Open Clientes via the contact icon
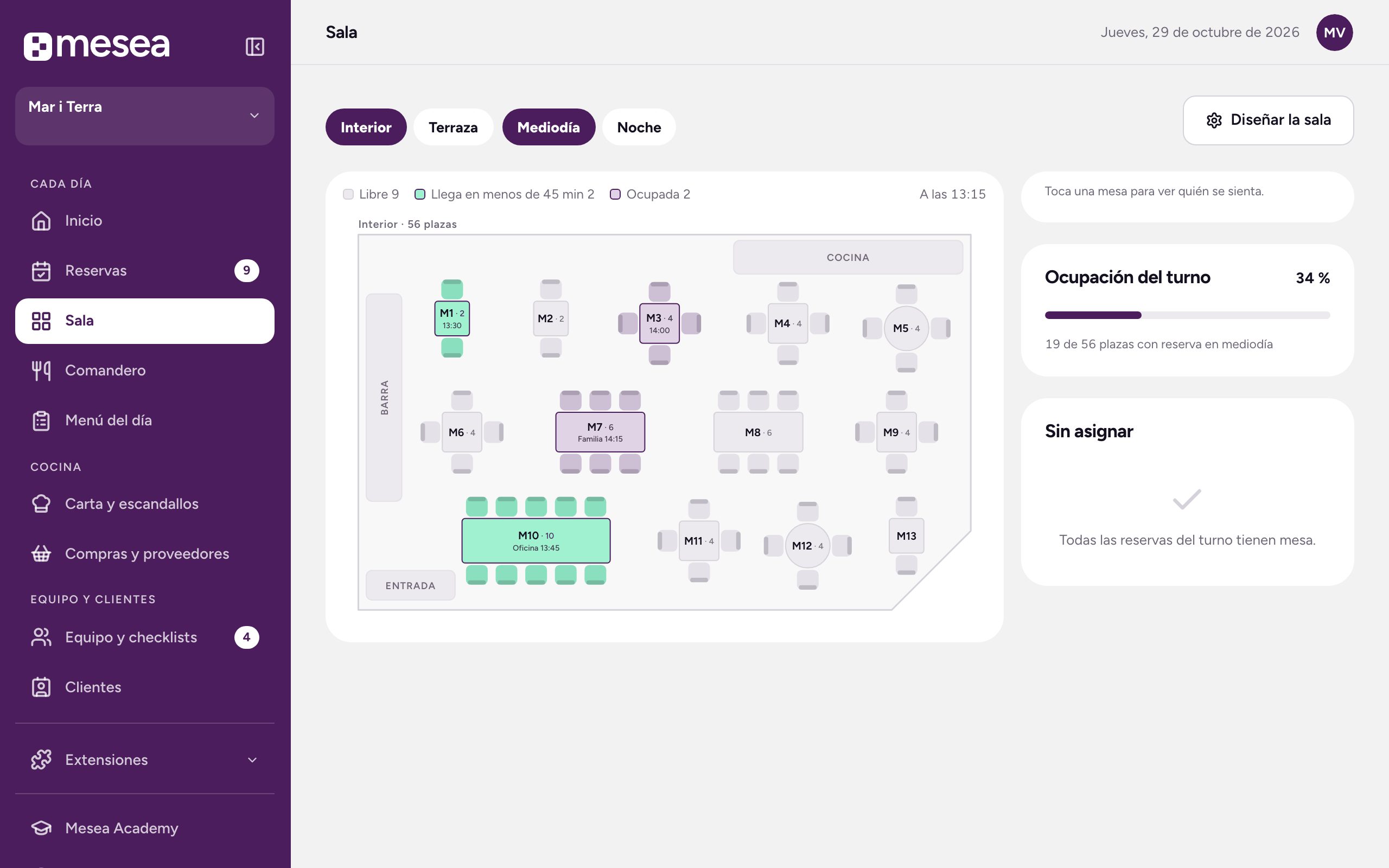The height and width of the screenshot is (868, 1389). (41, 687)
